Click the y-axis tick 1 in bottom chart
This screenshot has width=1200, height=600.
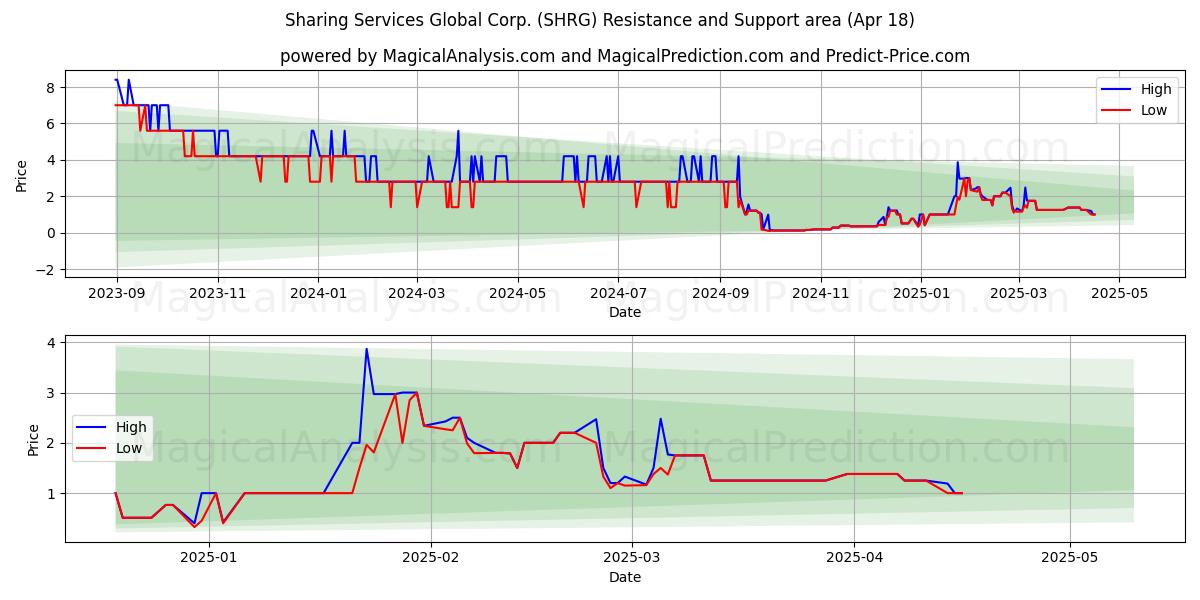pos(51,494)
